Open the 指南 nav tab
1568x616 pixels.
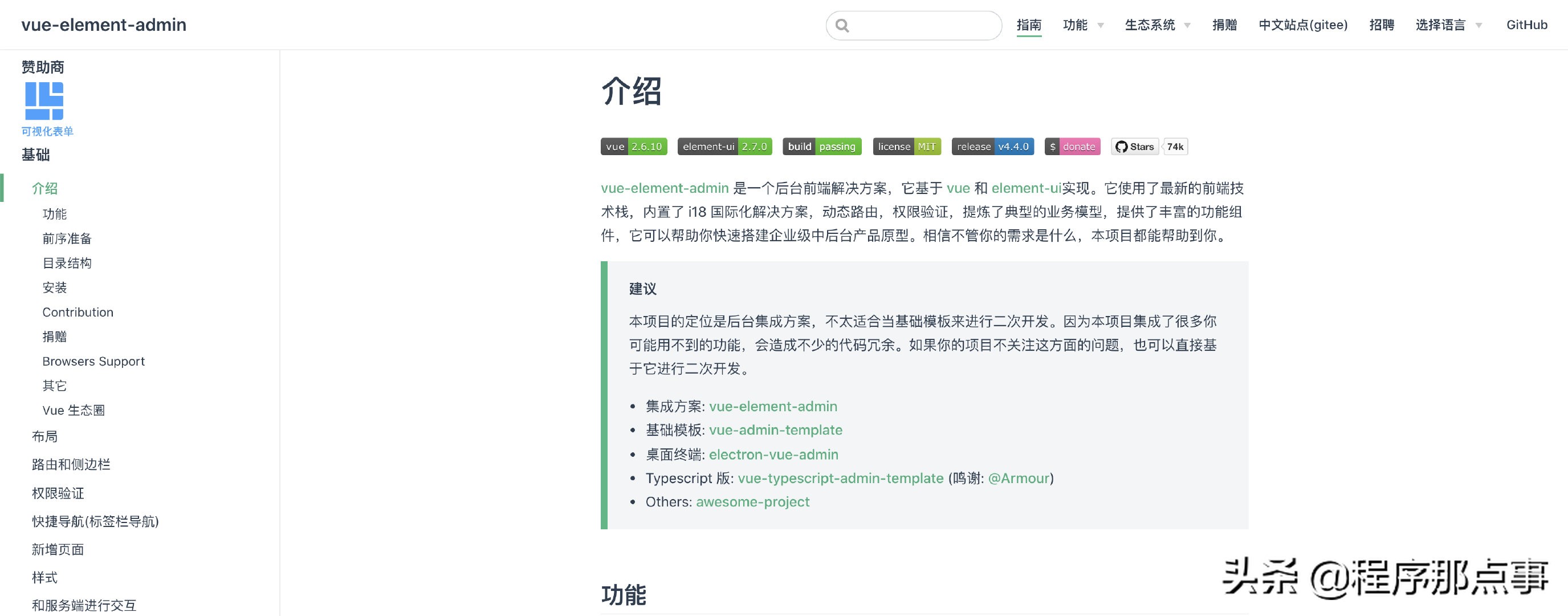tap(1029, 25)
